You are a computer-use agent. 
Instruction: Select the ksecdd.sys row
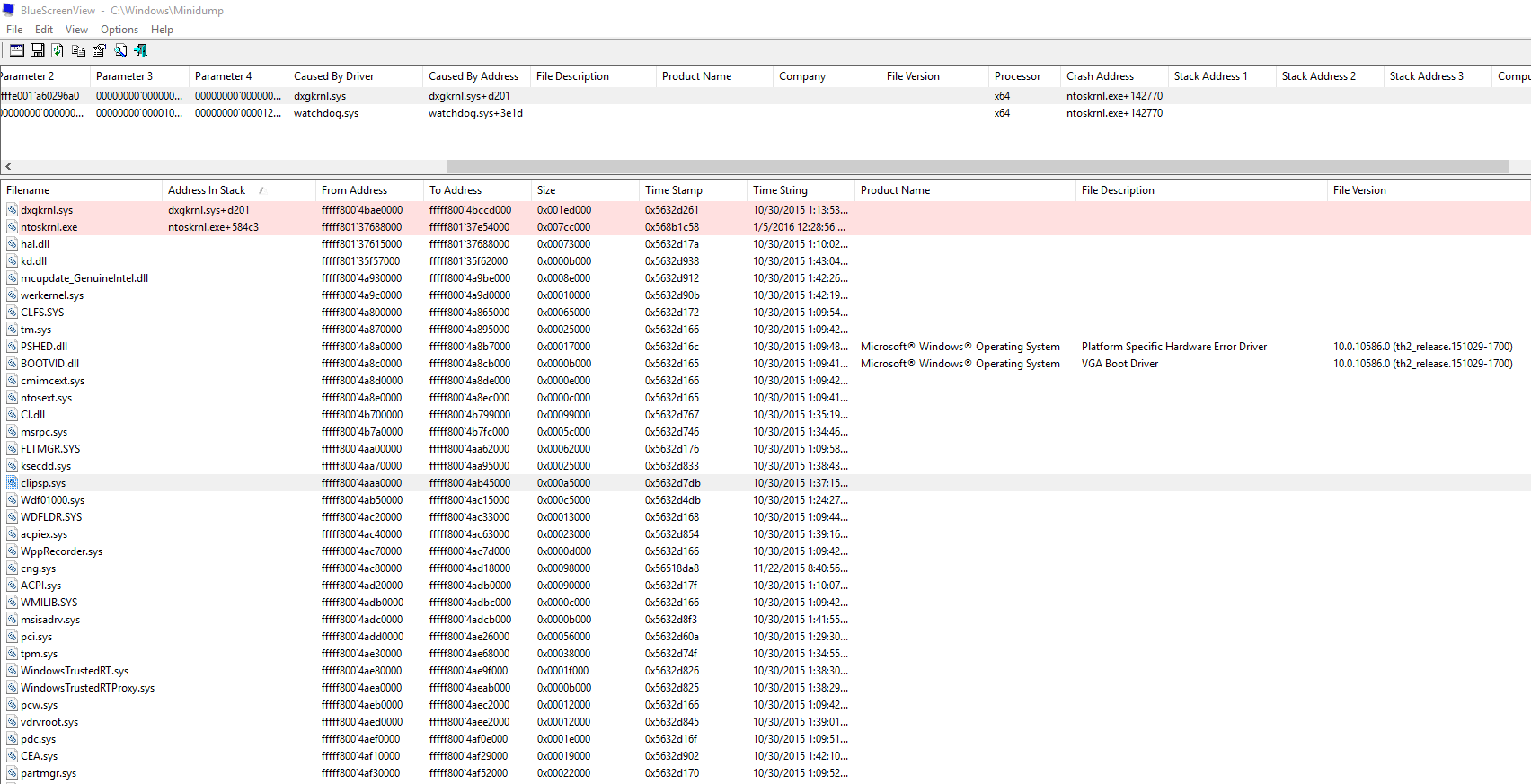click(765, 466)
